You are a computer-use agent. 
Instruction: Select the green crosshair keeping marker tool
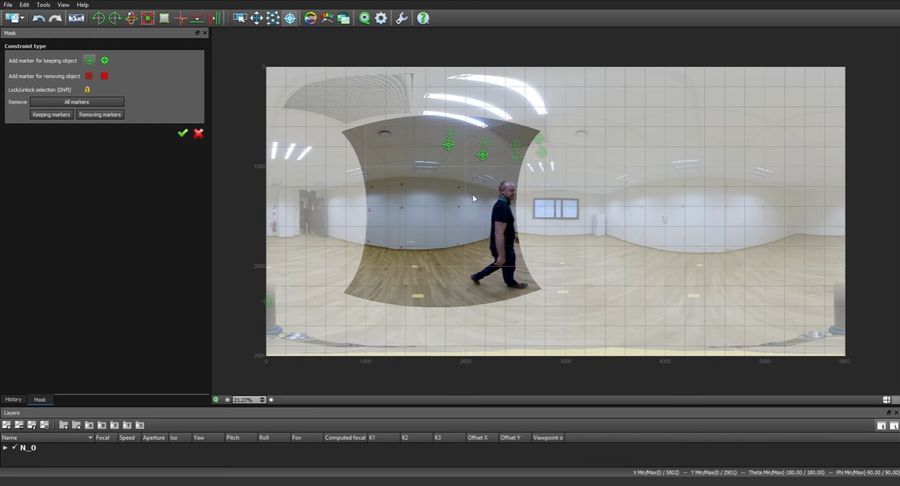(x=89, y=60)
